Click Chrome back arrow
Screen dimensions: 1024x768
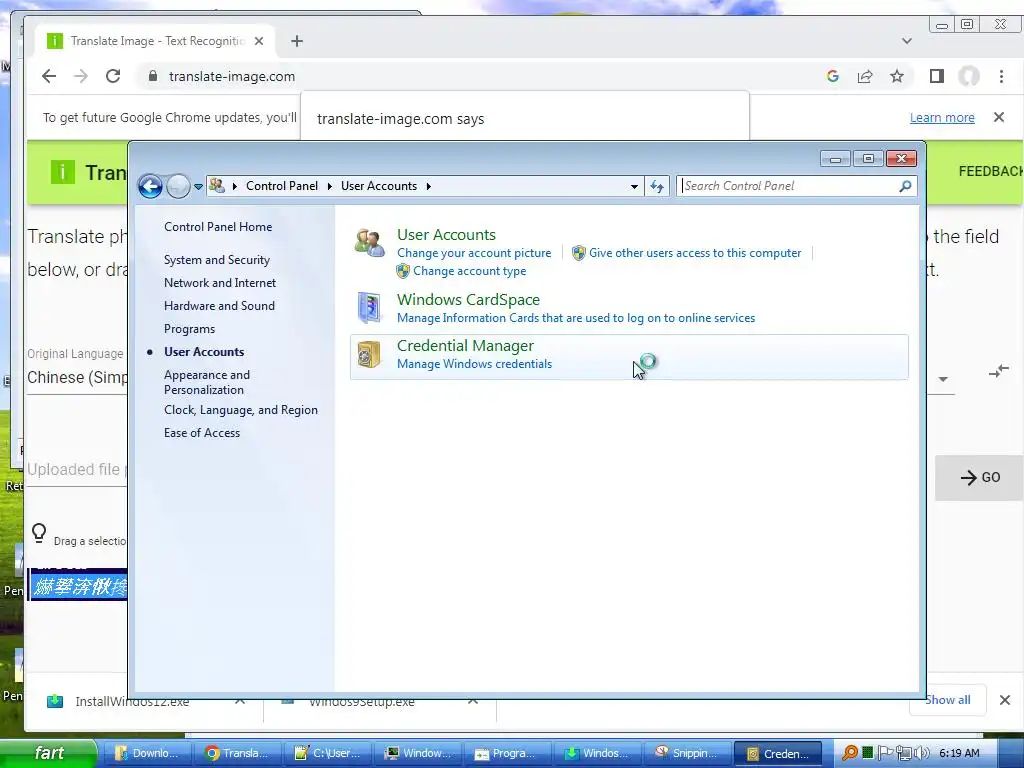pos(49,76)
